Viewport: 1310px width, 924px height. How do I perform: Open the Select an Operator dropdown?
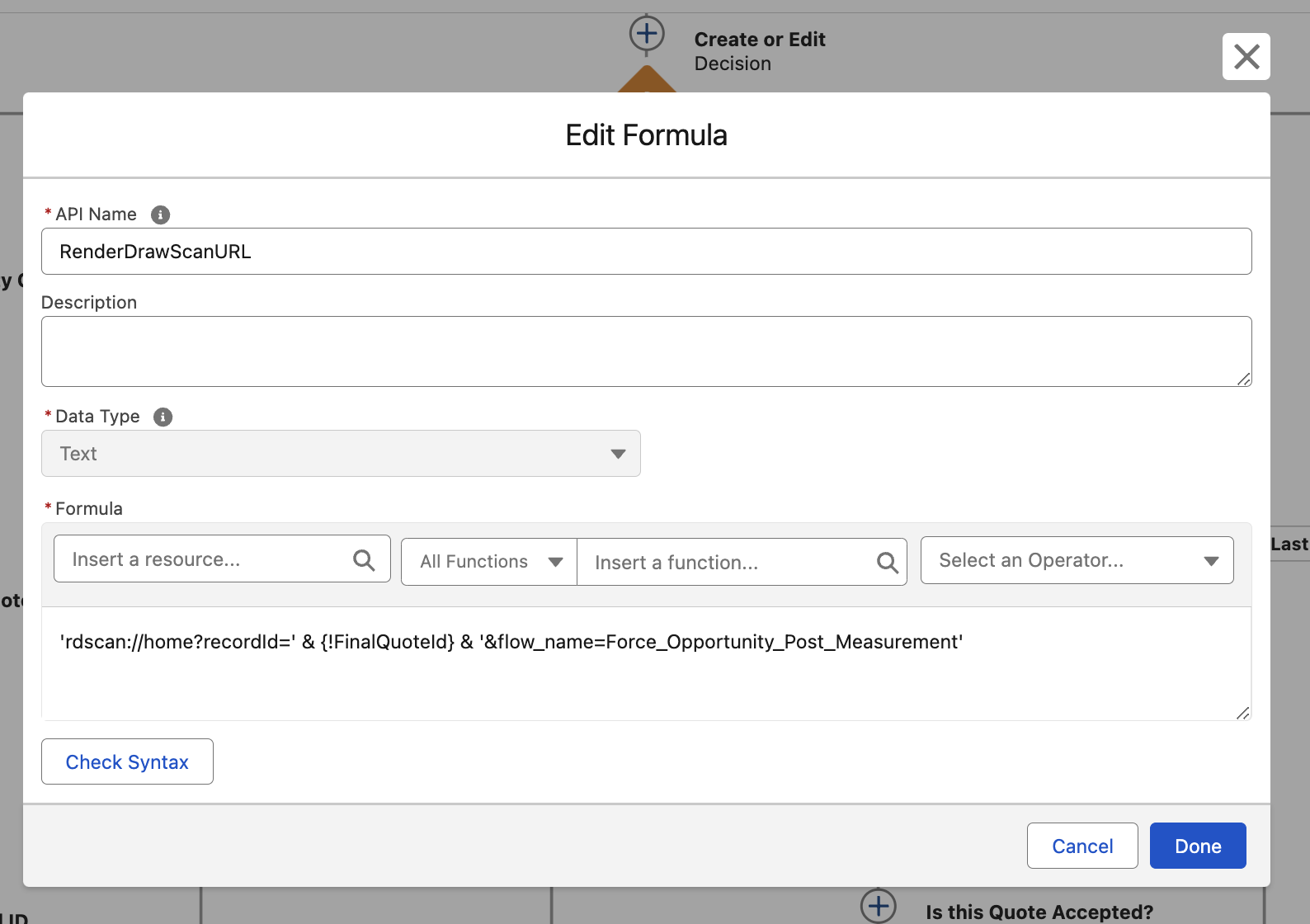1077,561
